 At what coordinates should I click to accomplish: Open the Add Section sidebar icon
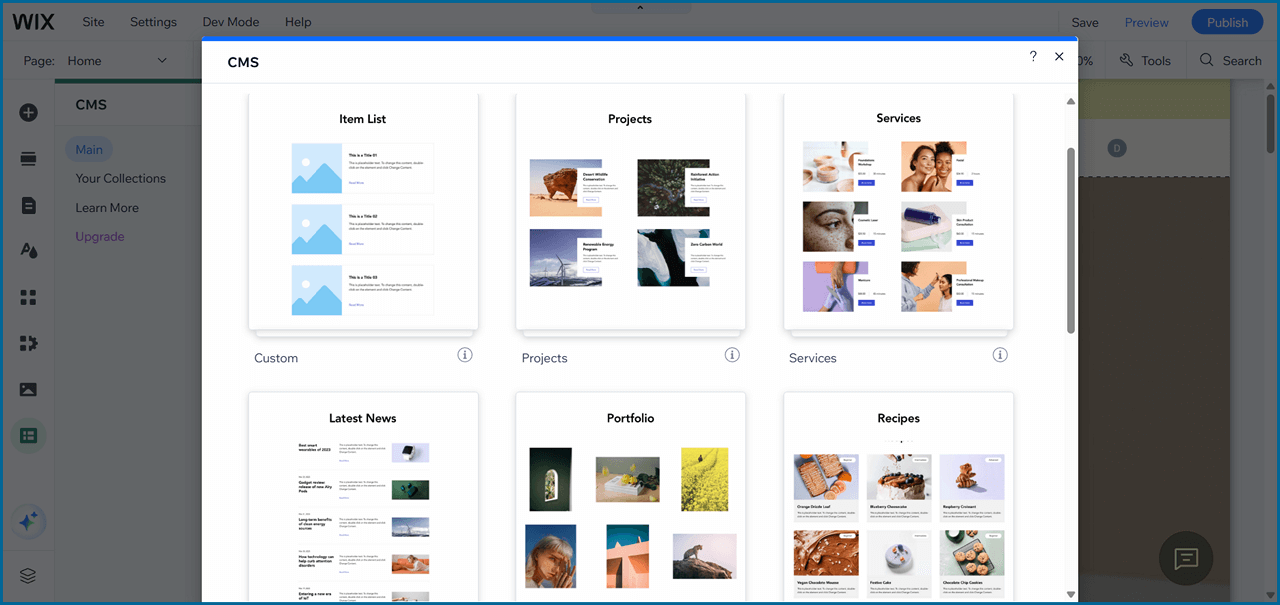coord(28,159)
